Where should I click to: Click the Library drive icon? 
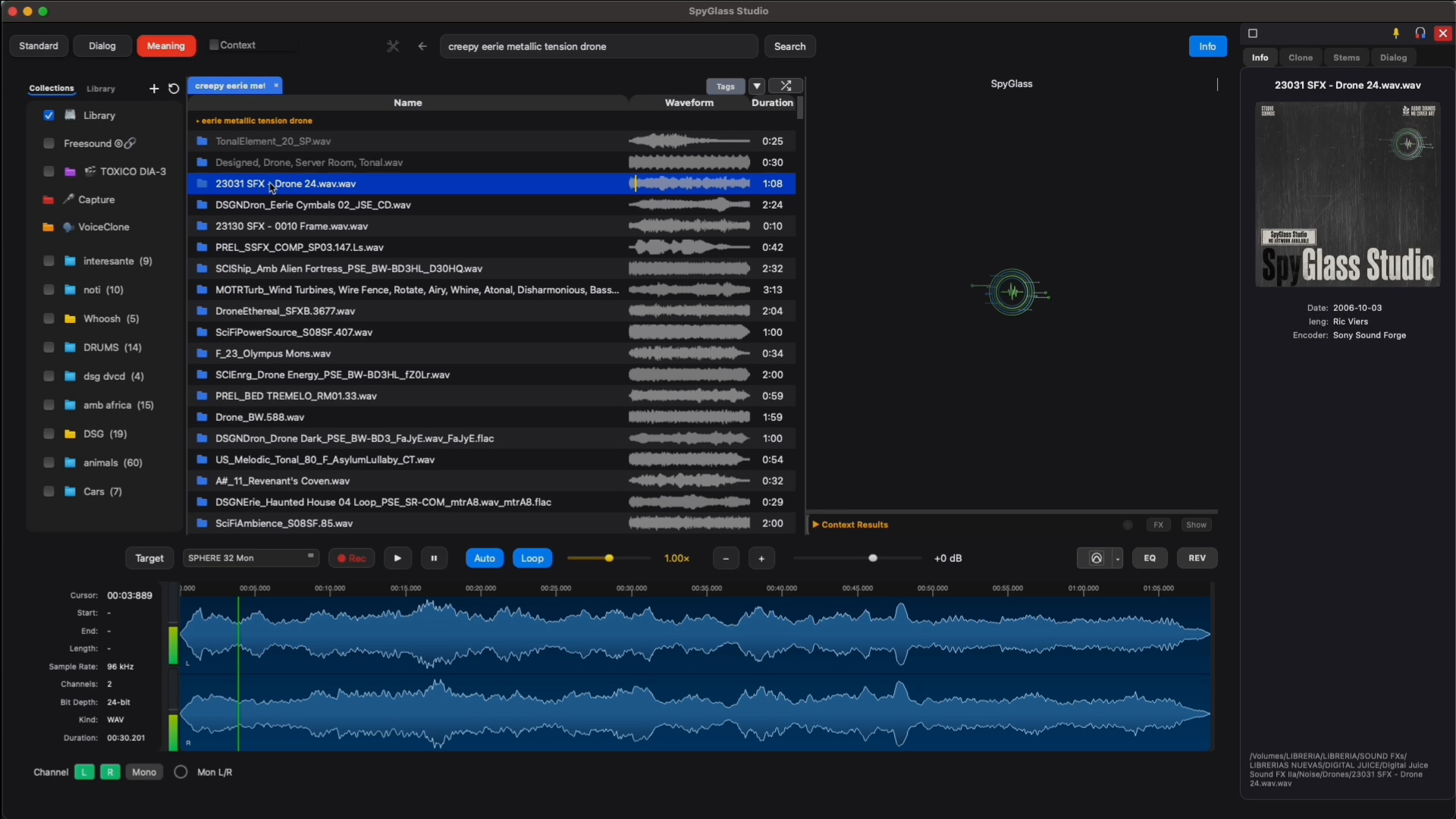click(71, 115)
